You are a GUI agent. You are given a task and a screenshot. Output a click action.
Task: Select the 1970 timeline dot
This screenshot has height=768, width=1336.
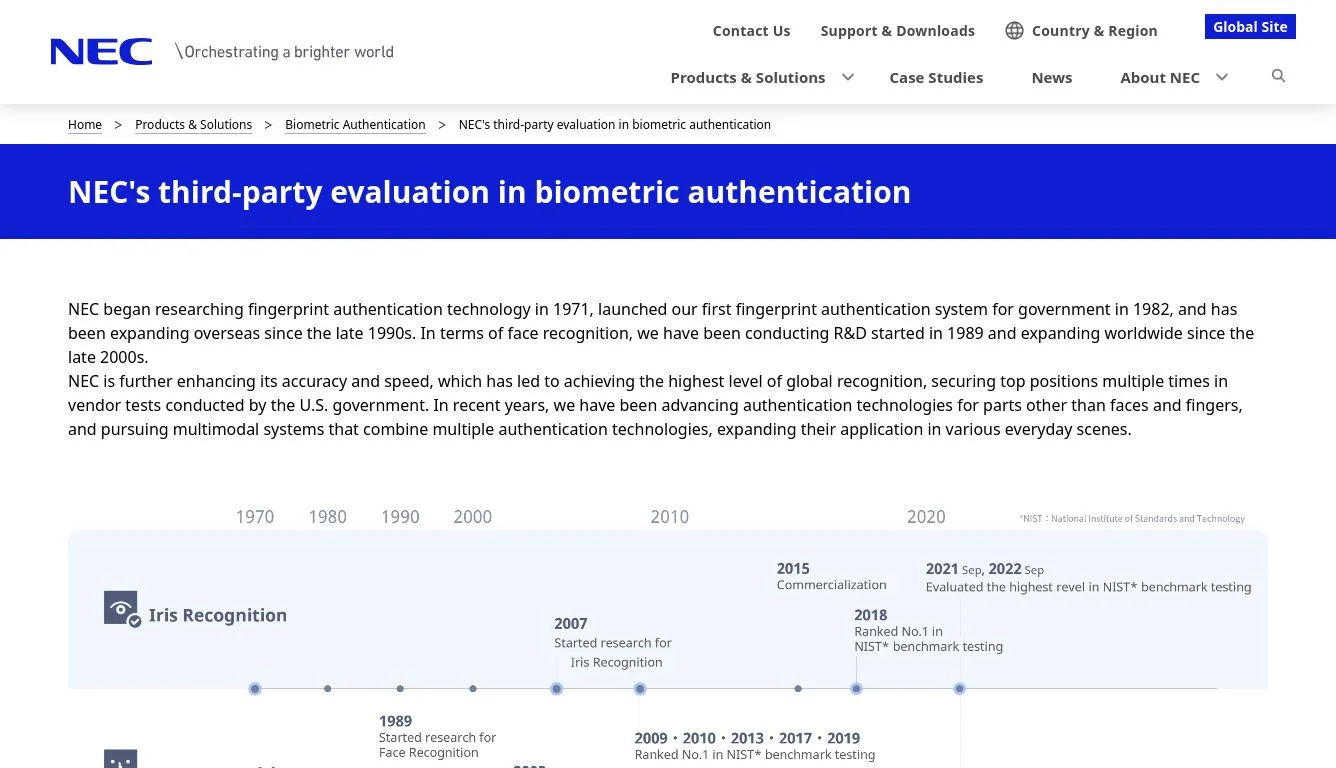(255, 689)
